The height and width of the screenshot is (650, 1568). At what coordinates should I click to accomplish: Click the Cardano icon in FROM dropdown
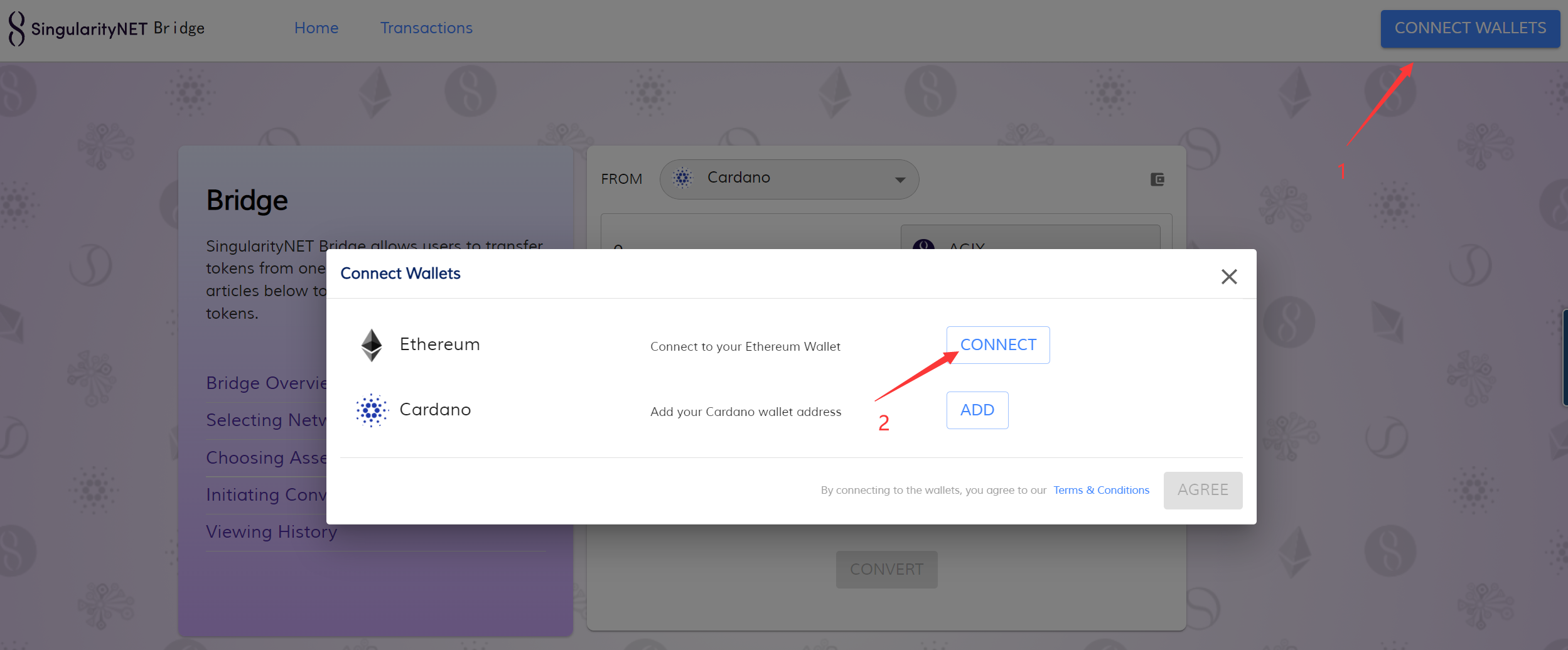[682, 178]
